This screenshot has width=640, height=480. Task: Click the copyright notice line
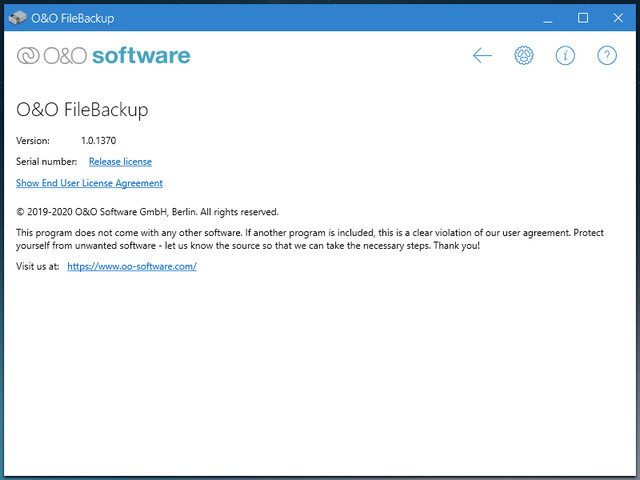(147, 212)
